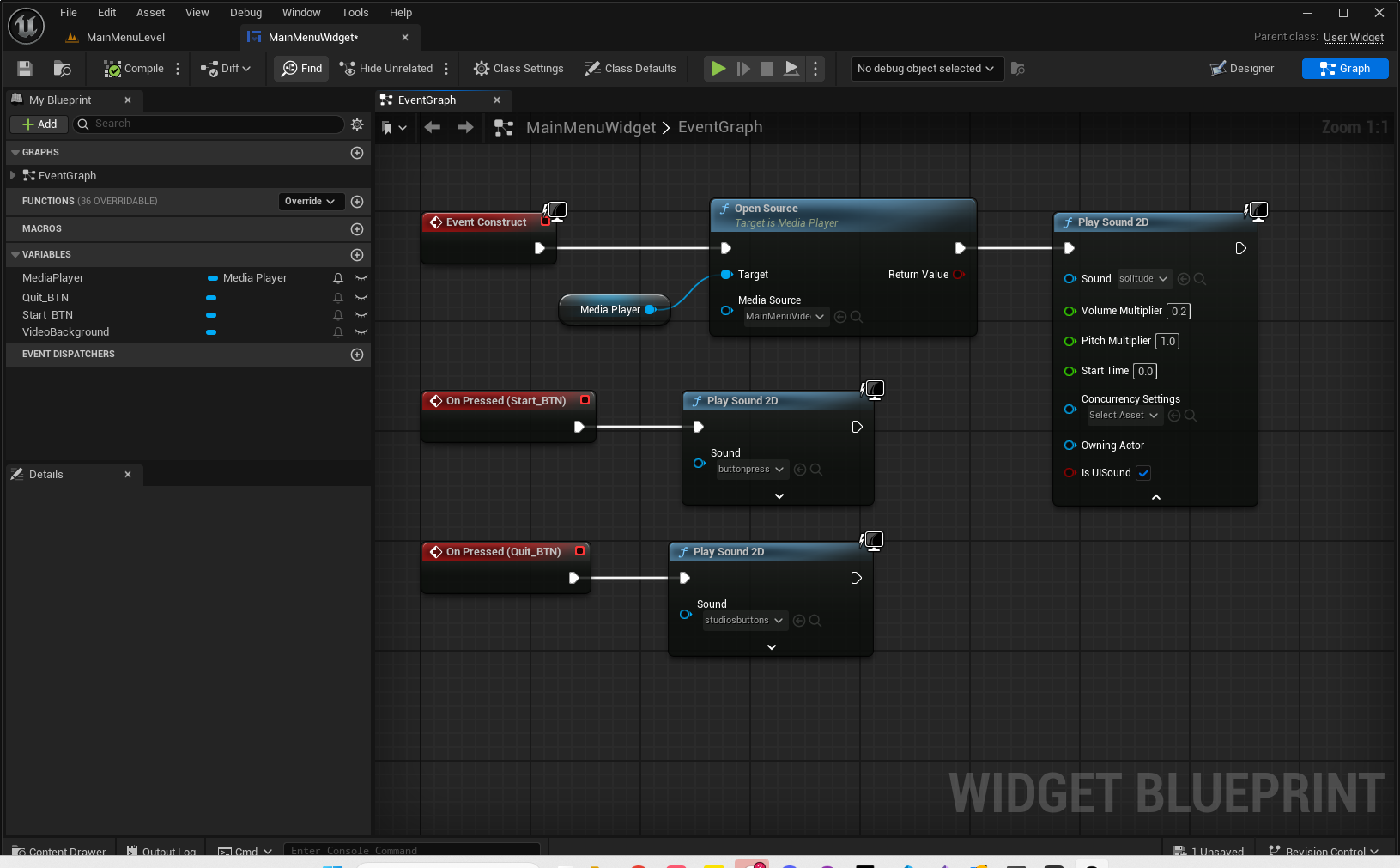Open the solitude Sound asset dropdown
Viewport: 1400px width, 868px height.
tap(1143, 279)
